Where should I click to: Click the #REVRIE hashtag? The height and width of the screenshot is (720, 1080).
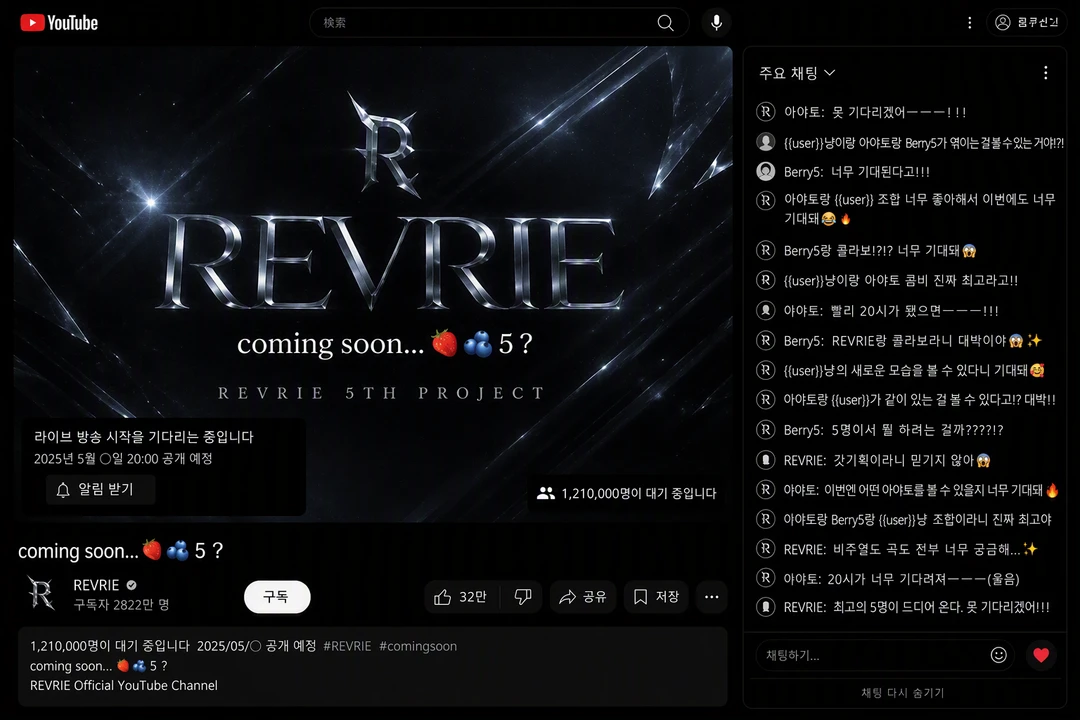click(347, 646)
